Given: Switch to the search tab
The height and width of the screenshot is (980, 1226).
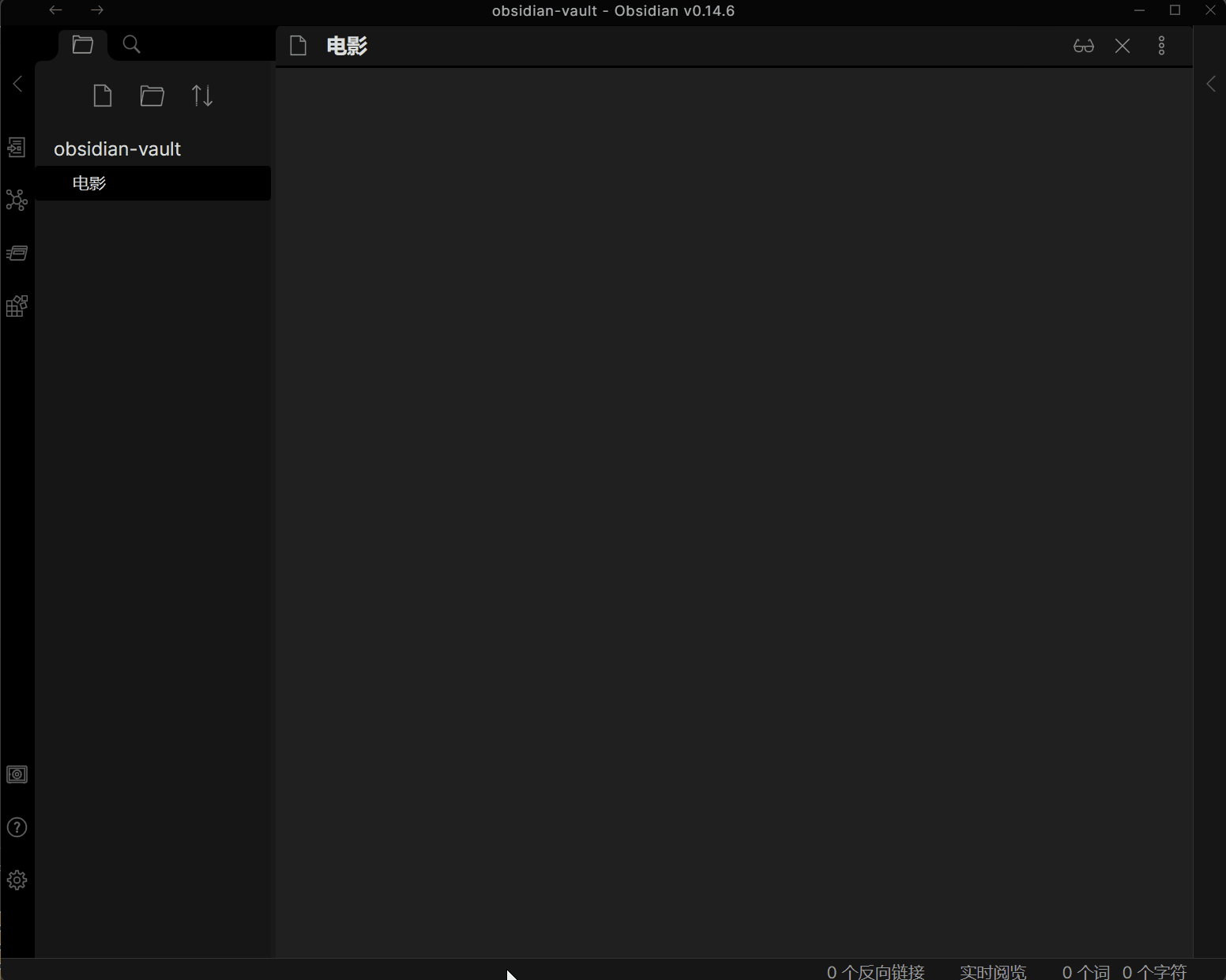Looking at the screenshot, I should [x=132, y=45].
